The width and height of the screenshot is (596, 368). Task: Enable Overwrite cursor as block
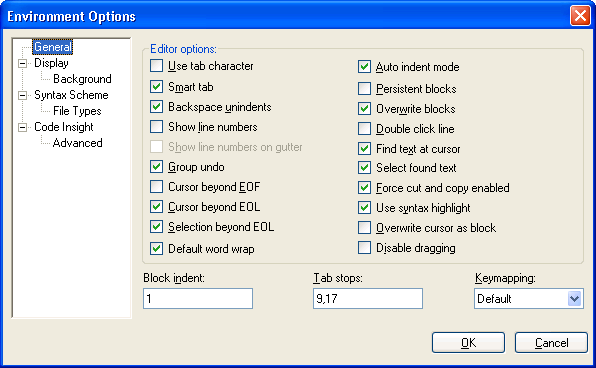coord(364,228)
